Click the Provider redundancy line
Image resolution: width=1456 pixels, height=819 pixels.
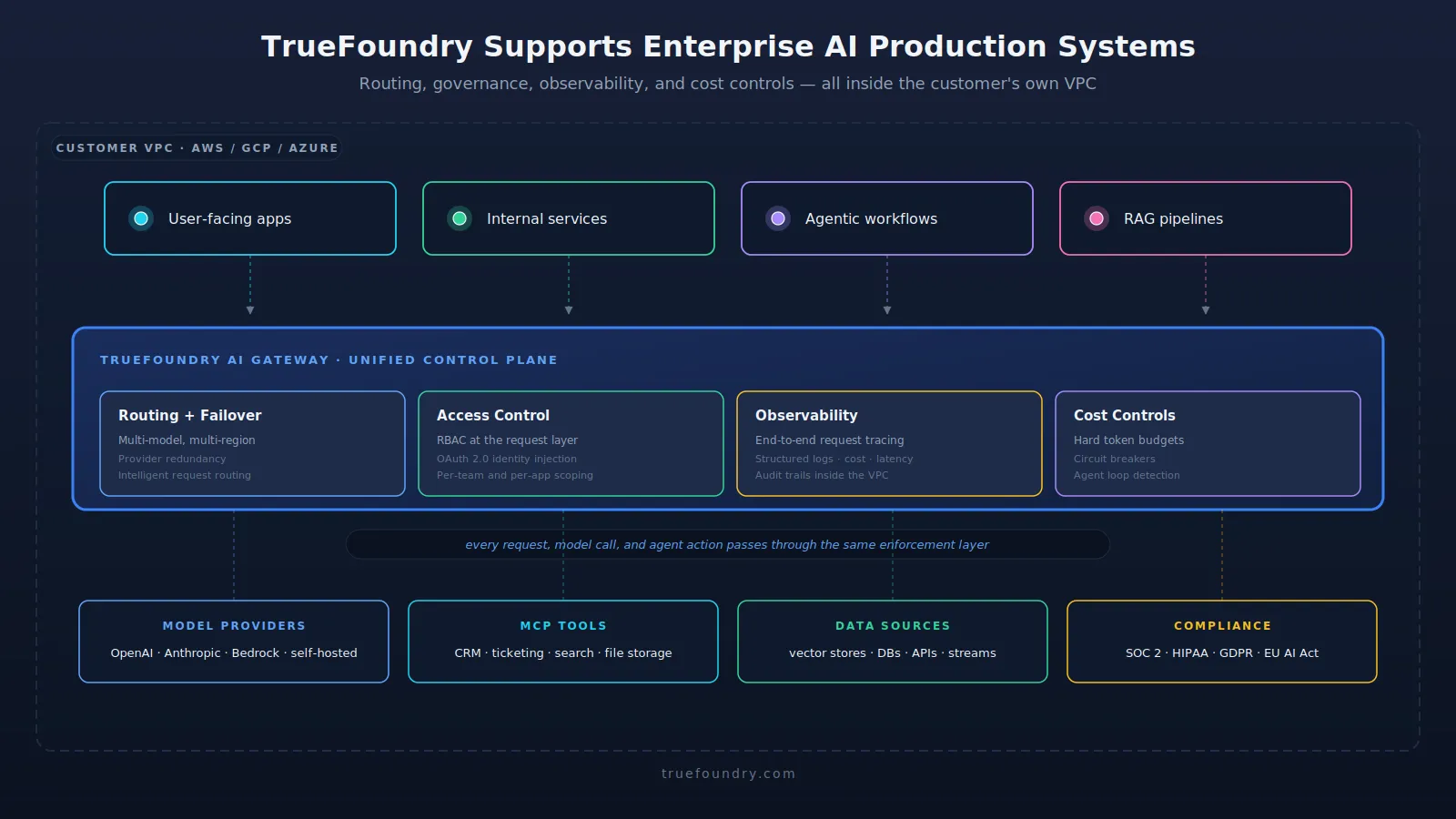(172, 460)
